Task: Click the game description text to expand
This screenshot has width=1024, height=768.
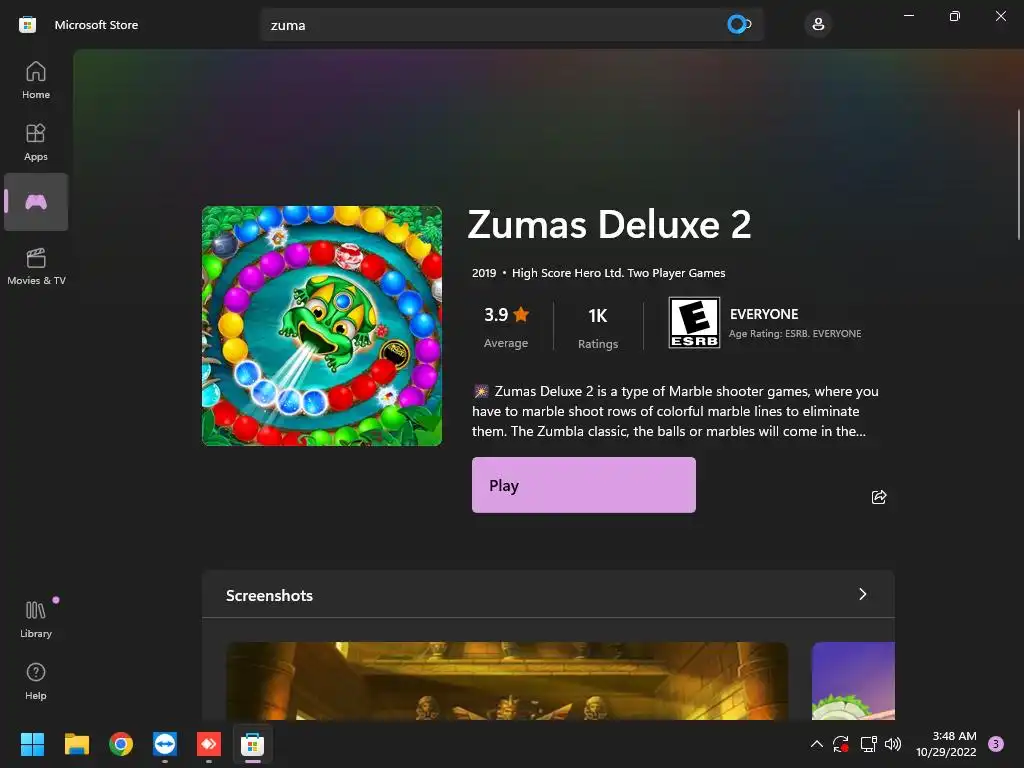Action: 675,411
